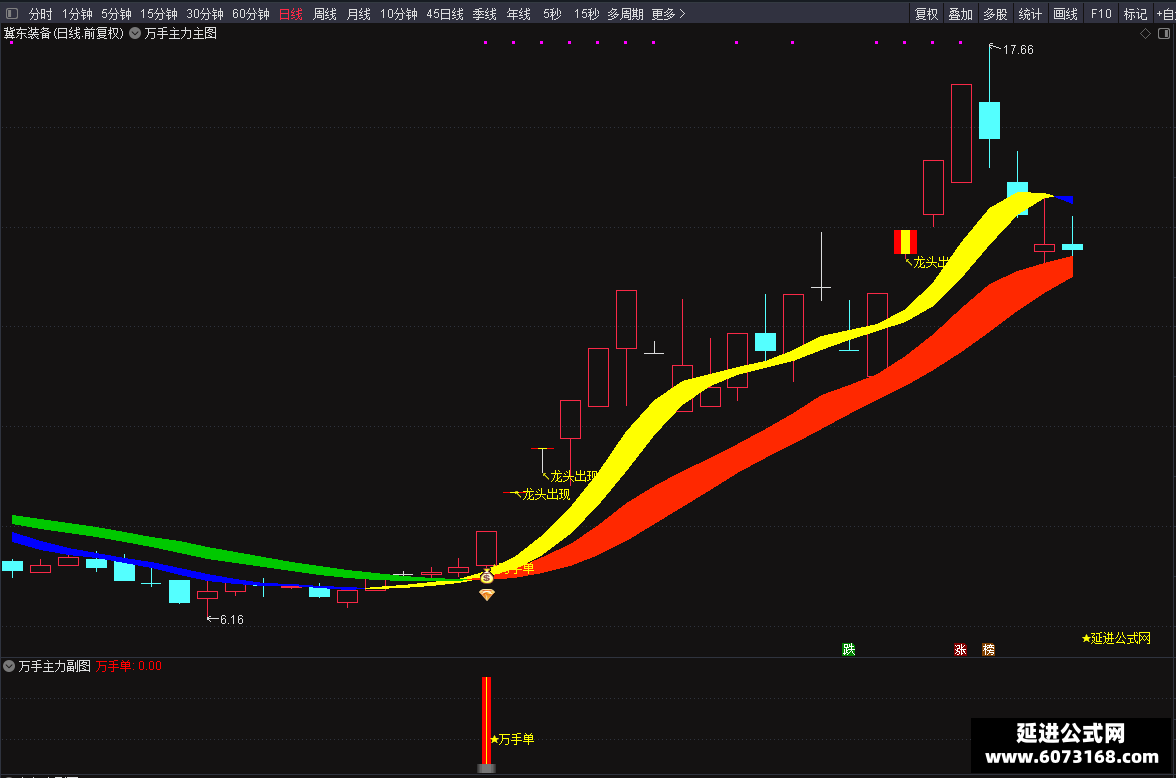Screen dimensions: 1176x778
Task: Click the red-yellow striped signal flag
Action: pos(905,242)
